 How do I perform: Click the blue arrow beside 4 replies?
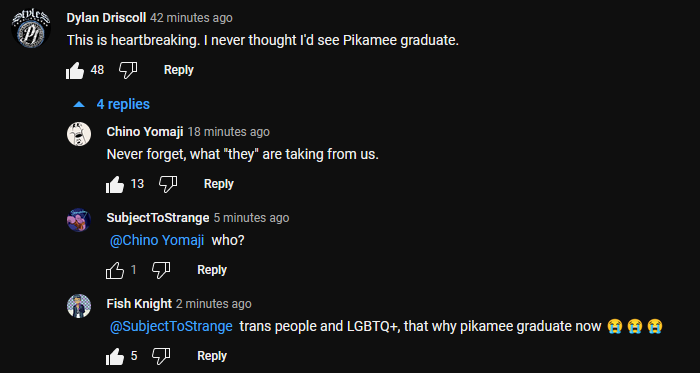(x=79, y=104)
